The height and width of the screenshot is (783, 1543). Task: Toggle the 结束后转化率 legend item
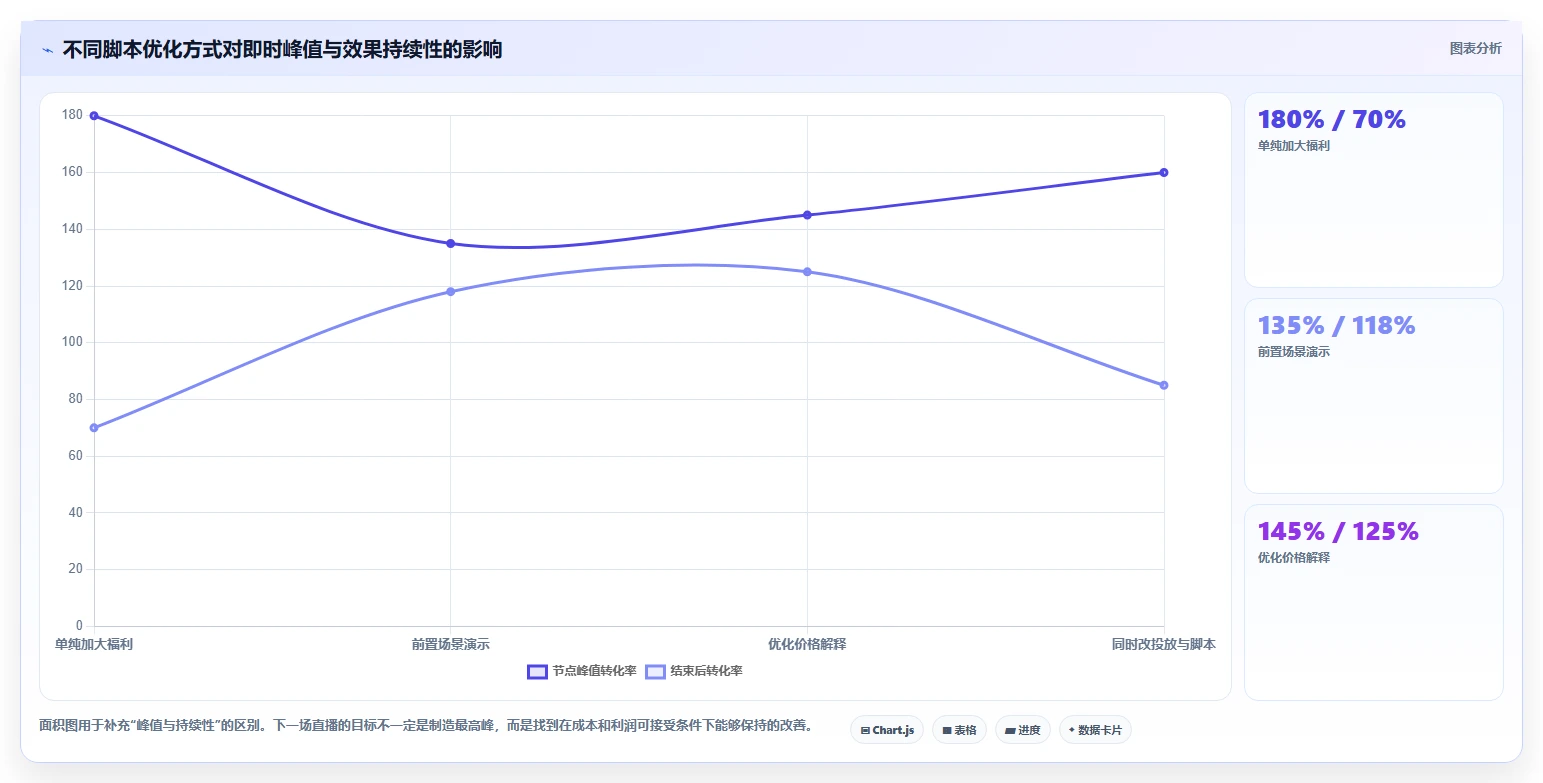click(x=694, y=671)
